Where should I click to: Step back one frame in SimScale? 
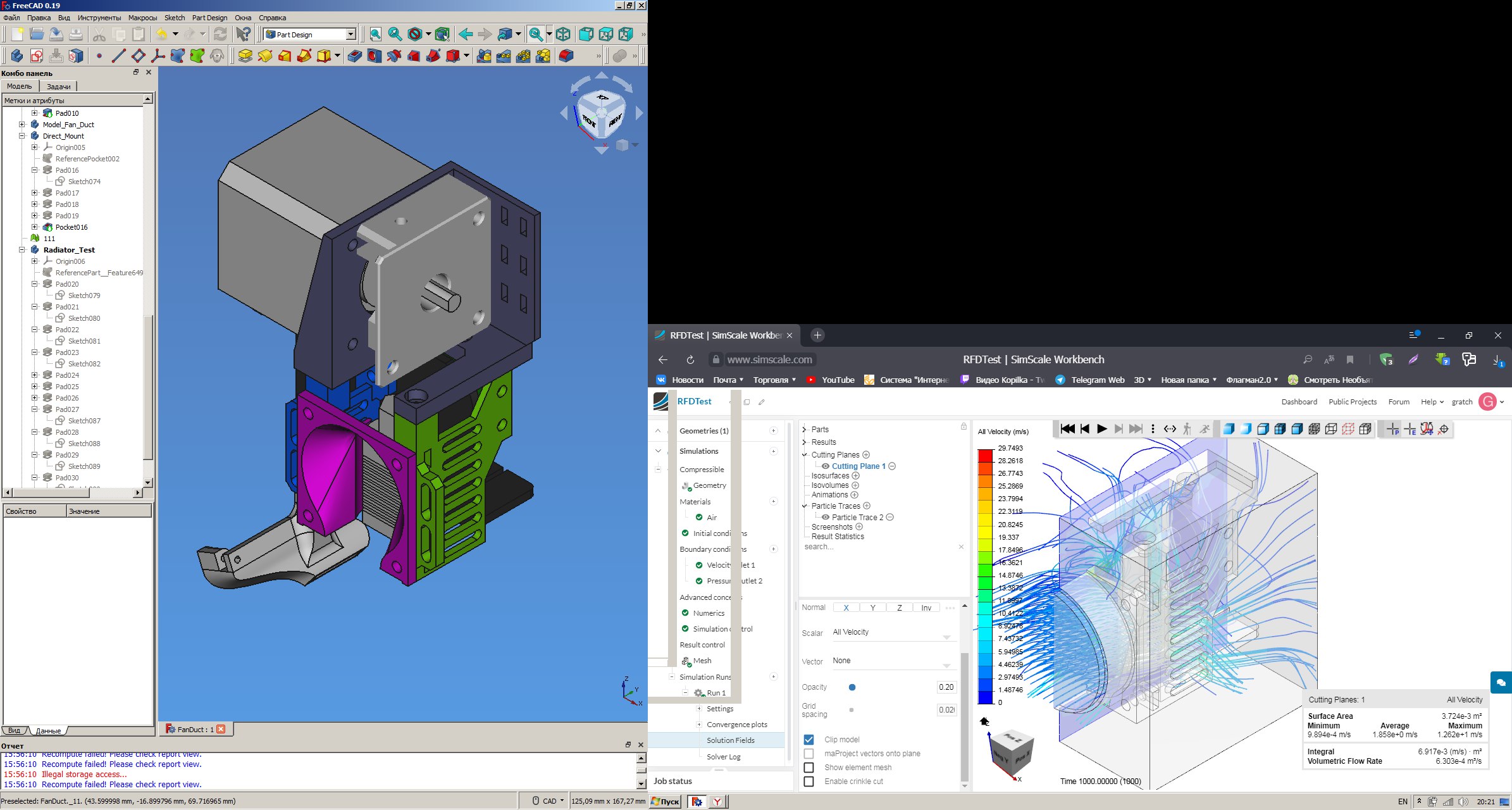pos(1085,429)
